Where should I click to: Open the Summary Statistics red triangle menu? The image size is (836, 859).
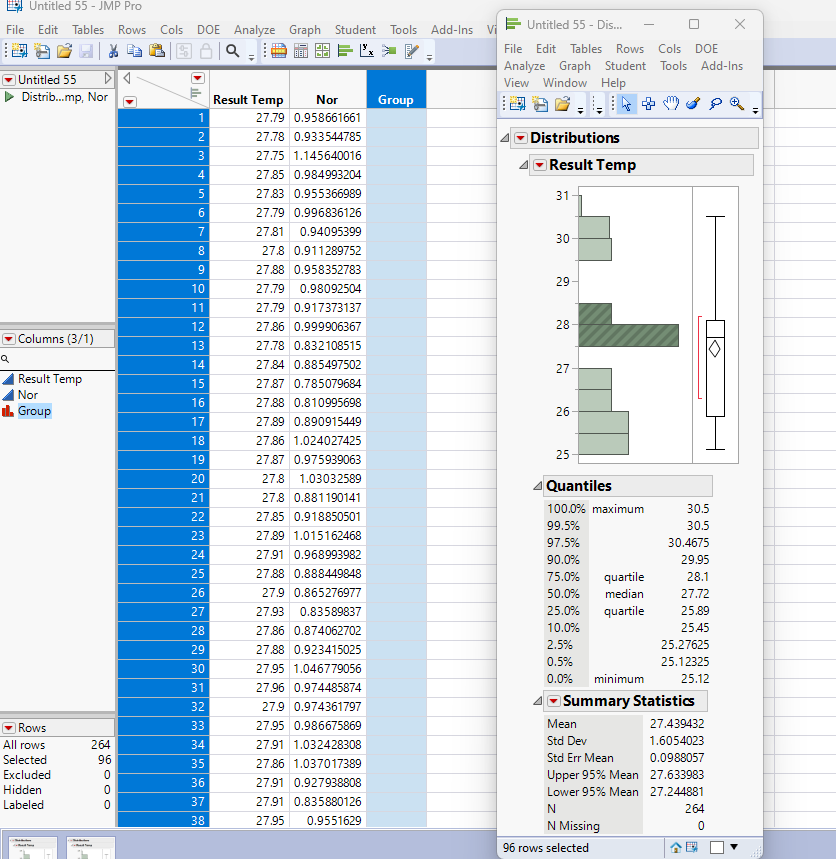553,701
